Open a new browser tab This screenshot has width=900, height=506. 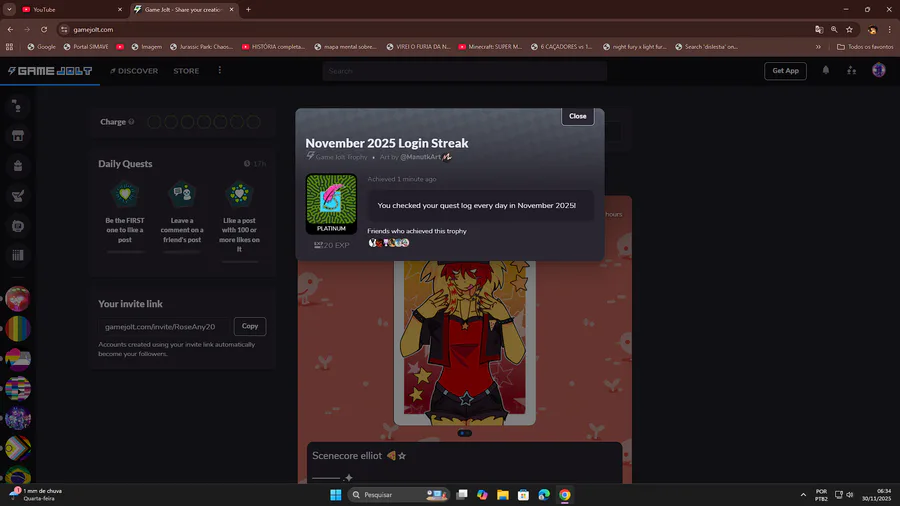pyautogui.click(x=248, y=9)
